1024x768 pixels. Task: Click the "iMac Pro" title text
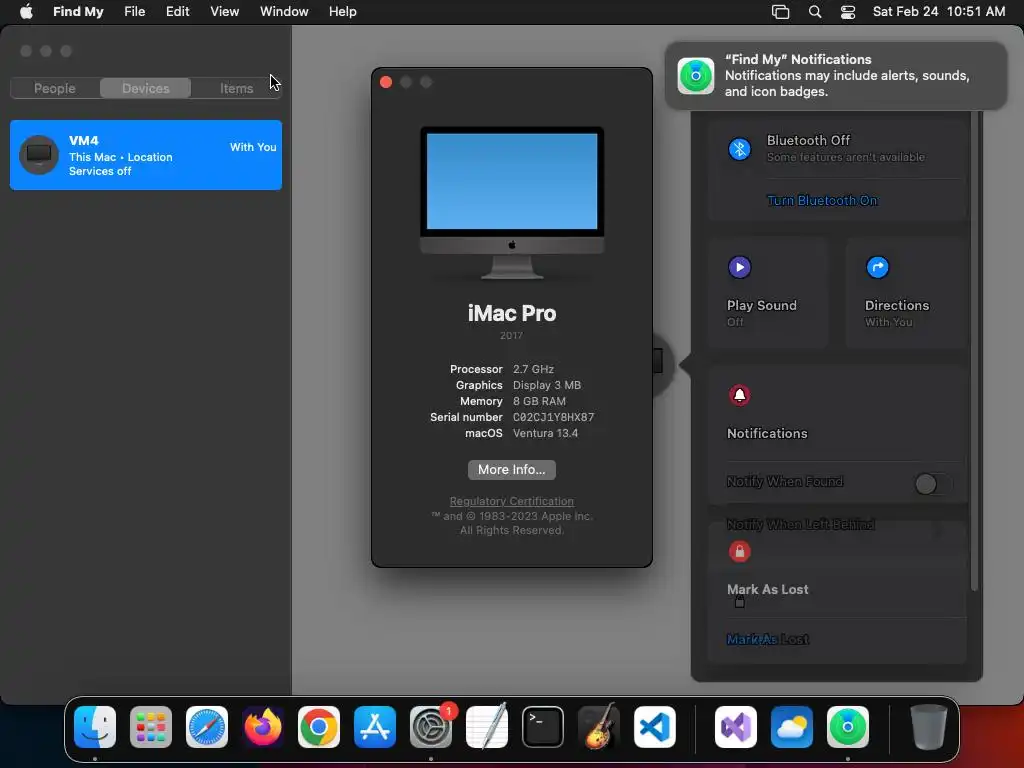[511, 313]
